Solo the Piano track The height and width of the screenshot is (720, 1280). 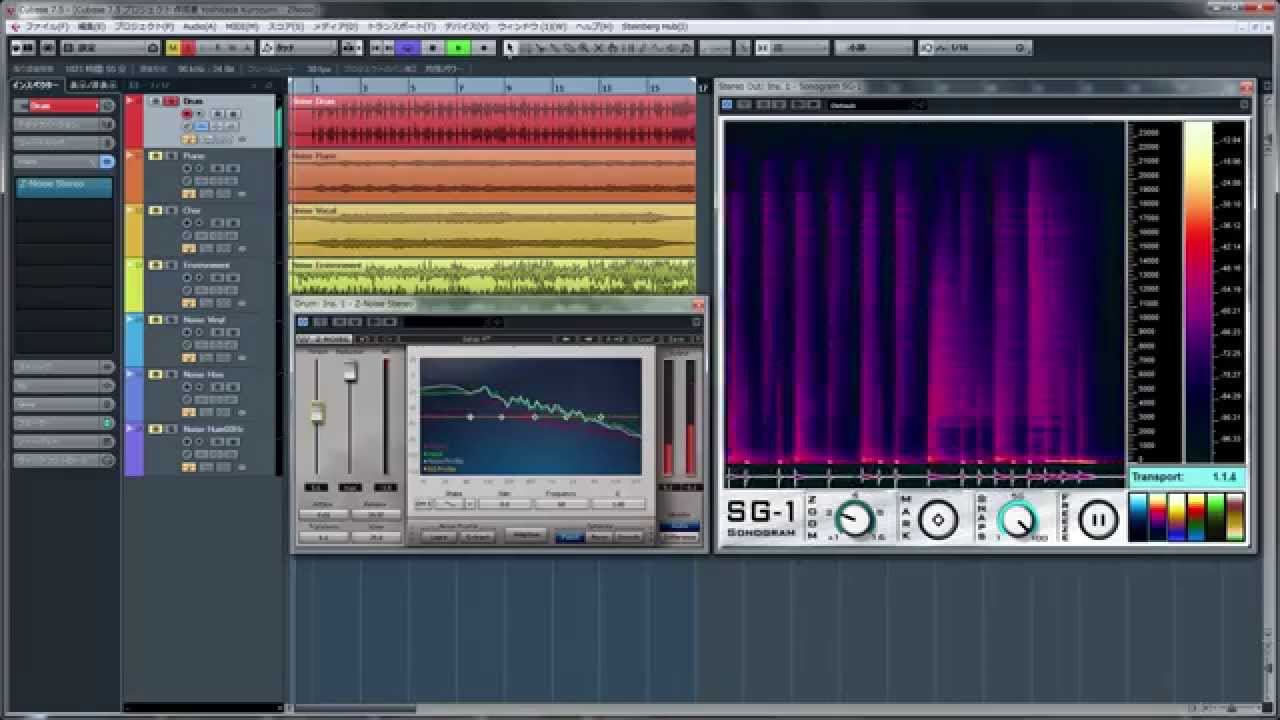171,155
